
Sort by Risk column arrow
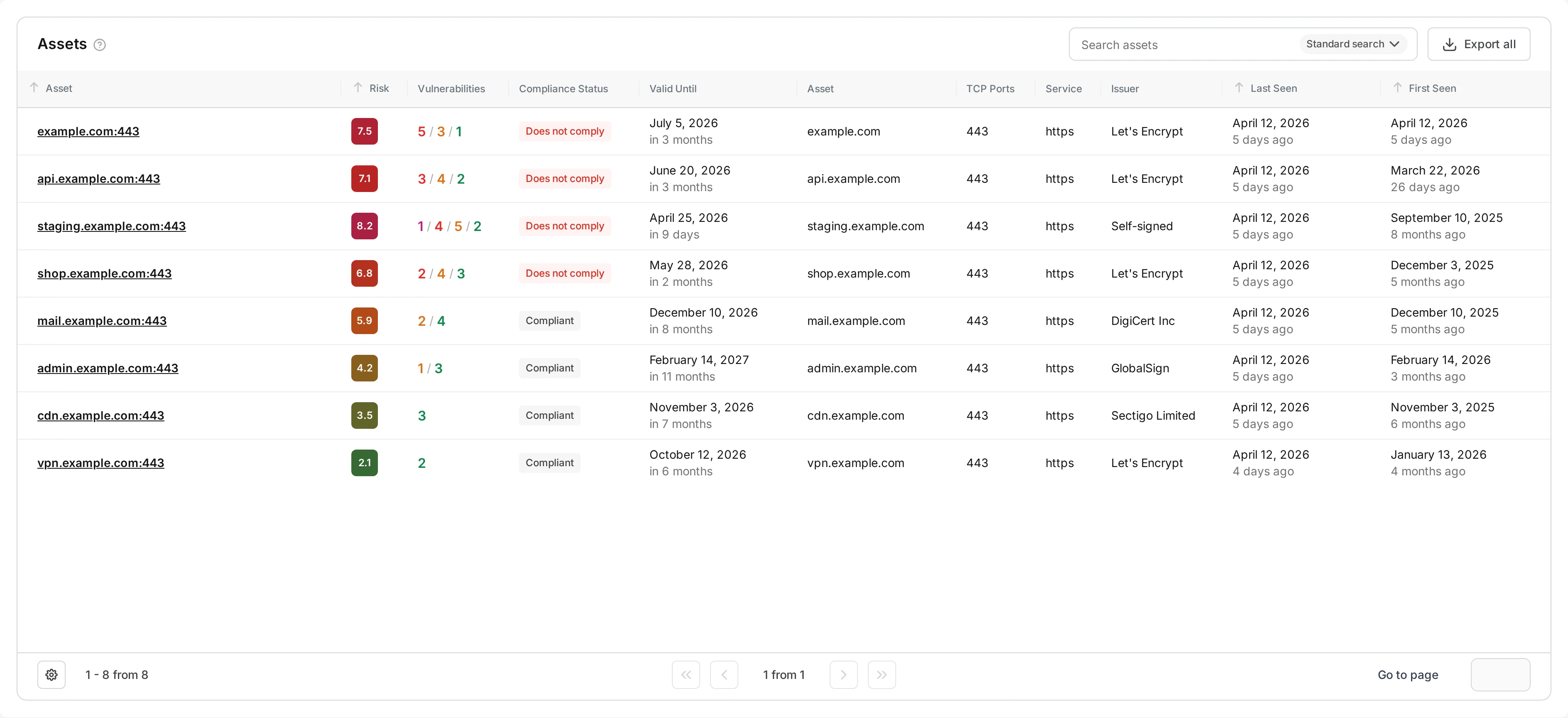point(358,88)
